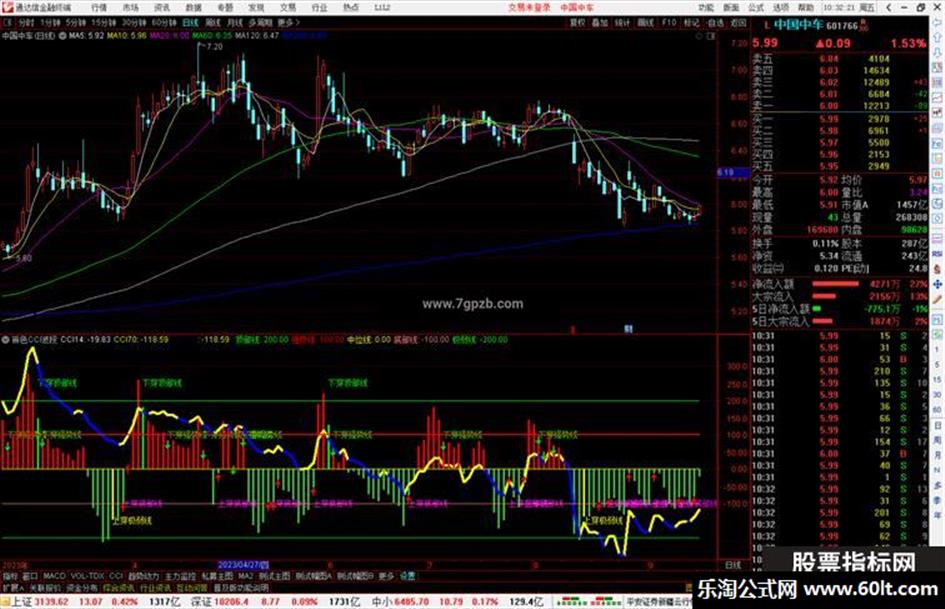945x609 pixels.
Task: Click the 指标 tab at bottom
Action: (x=10, y=576)
